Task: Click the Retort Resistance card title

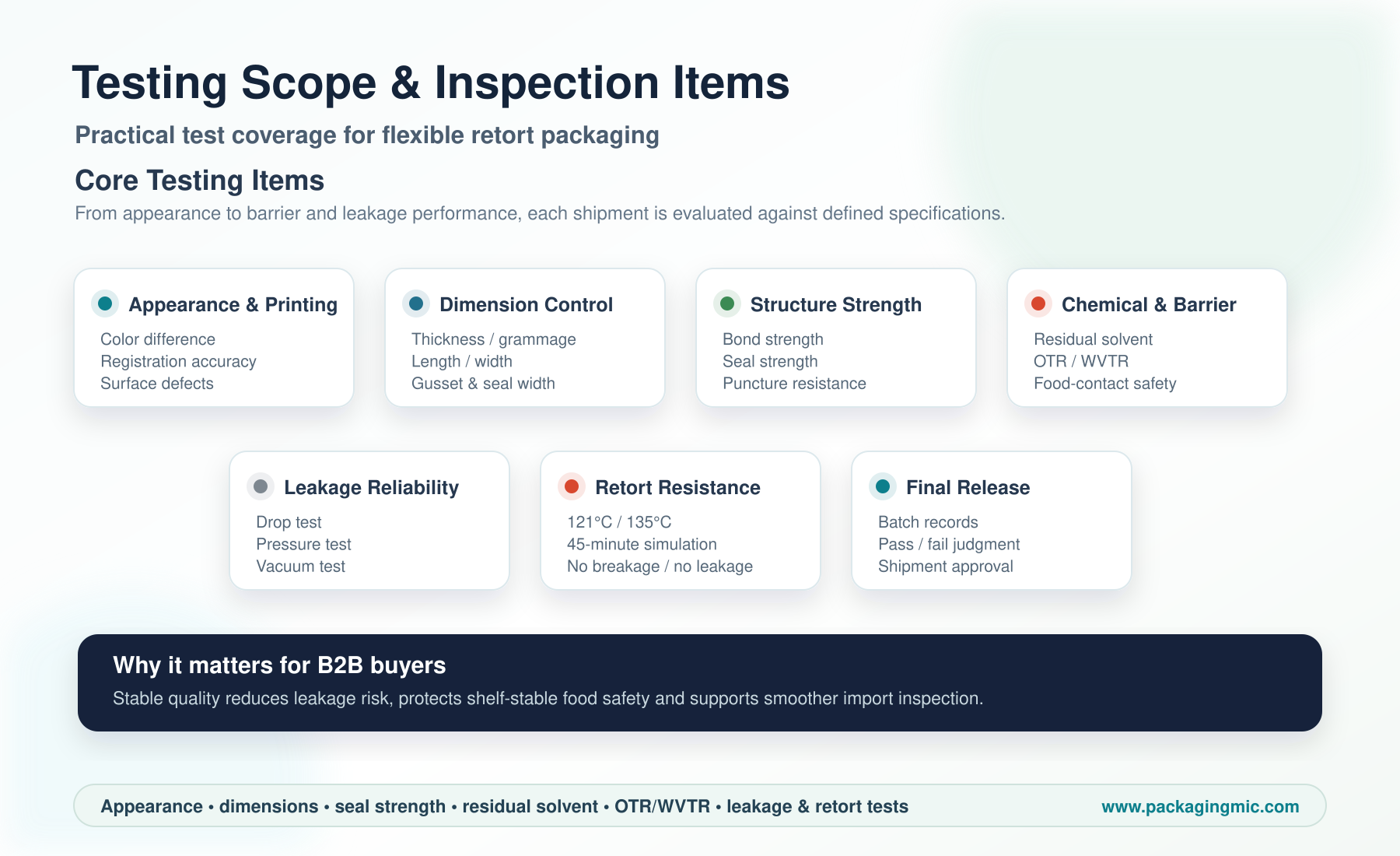Action: coord(678,487)
